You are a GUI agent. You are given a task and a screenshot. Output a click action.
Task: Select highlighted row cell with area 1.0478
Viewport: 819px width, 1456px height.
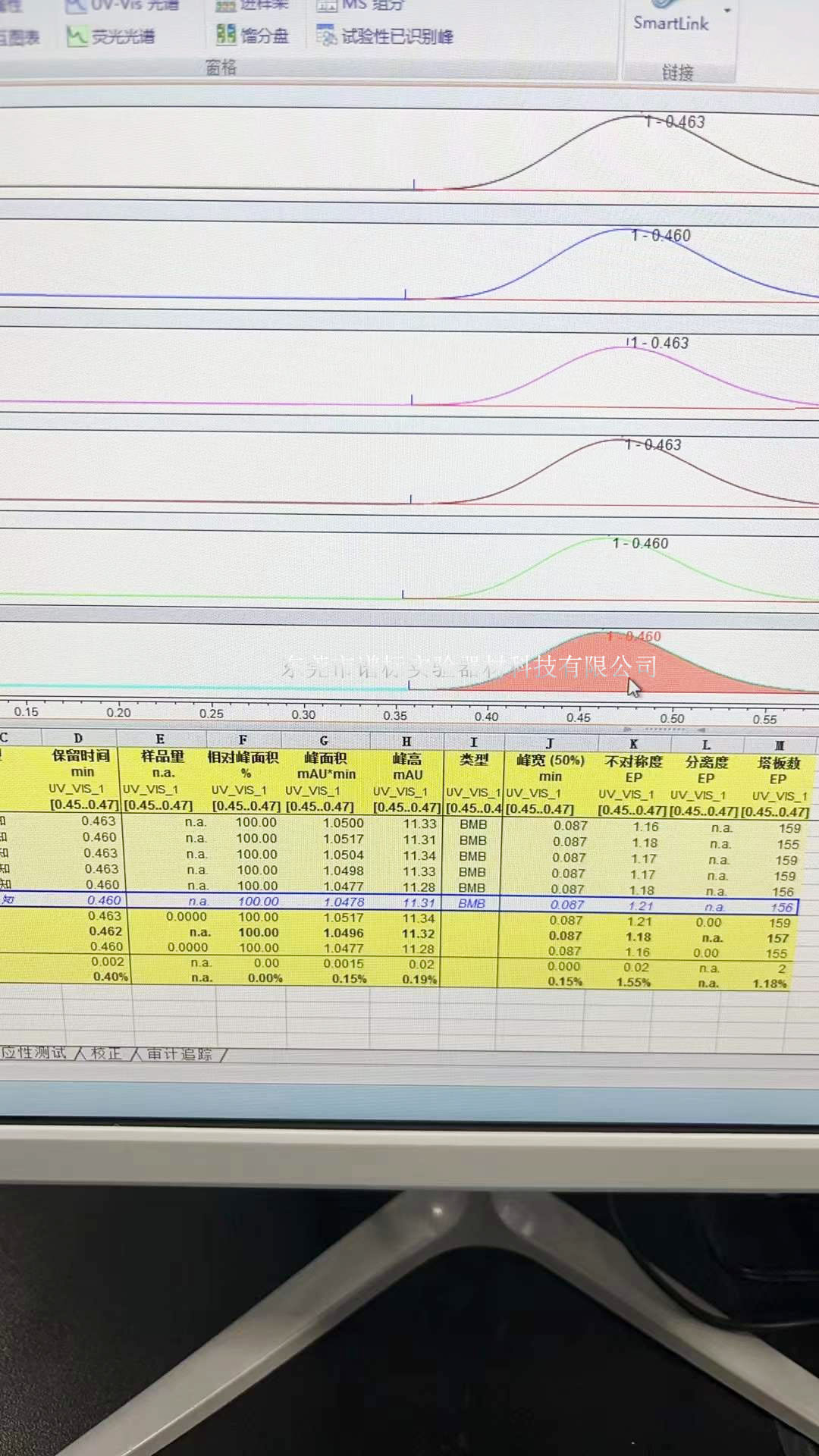tap(344, 902)
